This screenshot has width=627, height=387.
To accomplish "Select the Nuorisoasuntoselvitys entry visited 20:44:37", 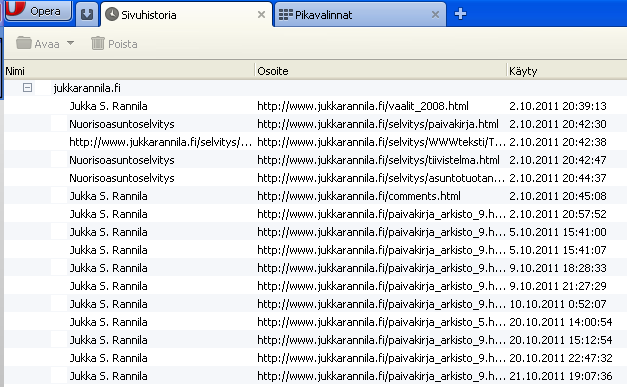I will [x=315, y=178].
